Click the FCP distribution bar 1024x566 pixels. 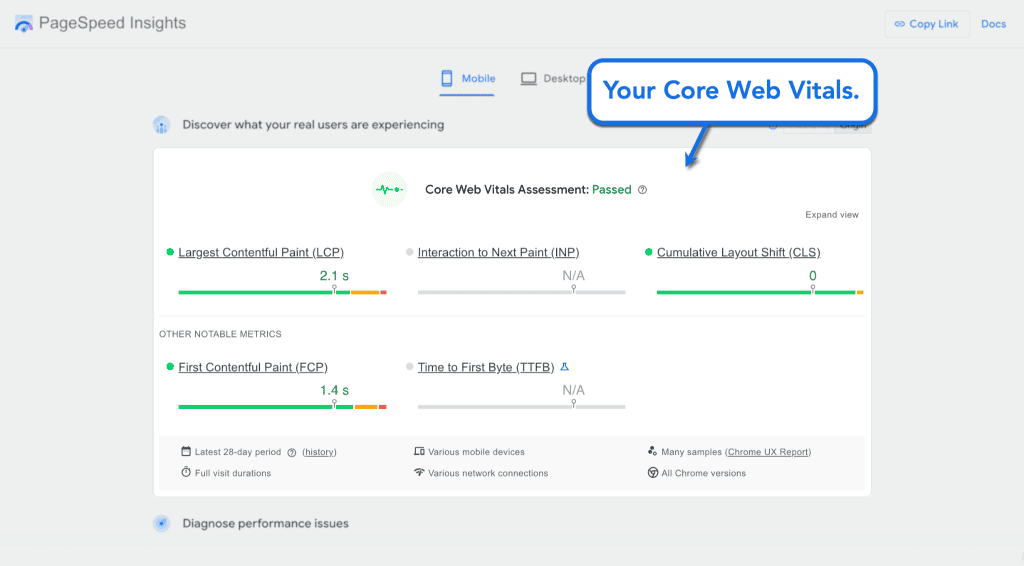282,407
